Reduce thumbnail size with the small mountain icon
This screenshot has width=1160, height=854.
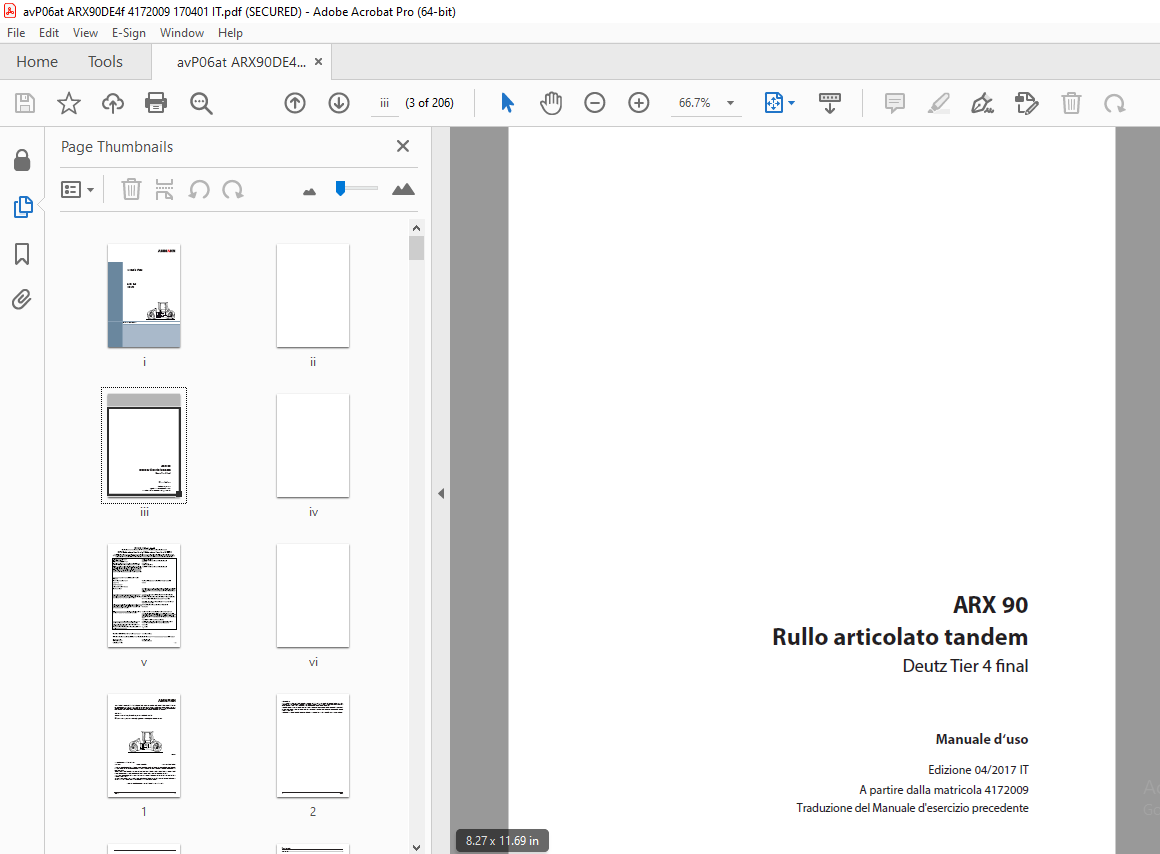309,191
